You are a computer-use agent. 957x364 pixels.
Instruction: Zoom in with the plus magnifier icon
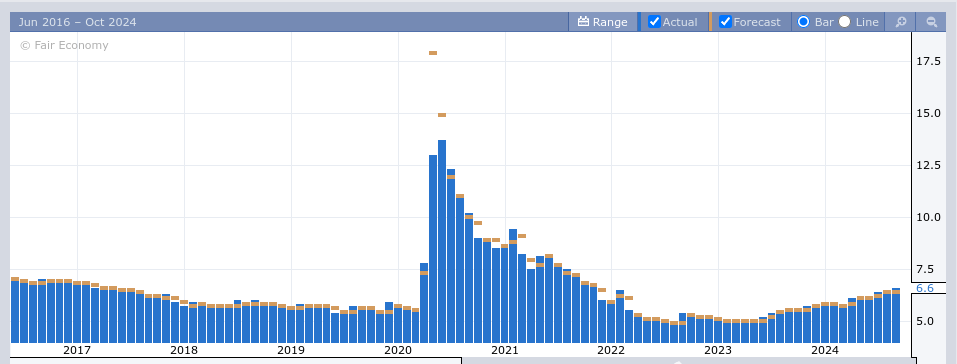(x=900, y=22)
